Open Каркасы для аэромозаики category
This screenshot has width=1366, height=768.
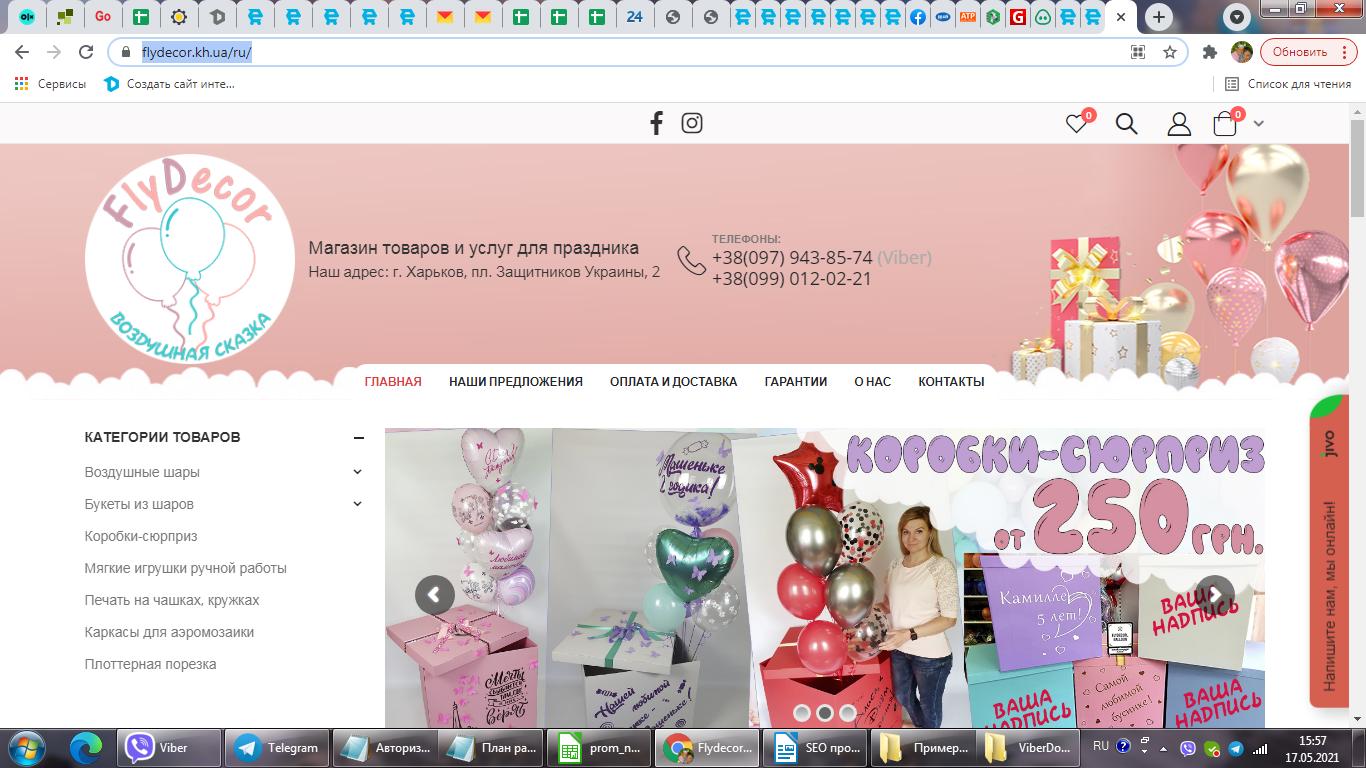[170, 632]
